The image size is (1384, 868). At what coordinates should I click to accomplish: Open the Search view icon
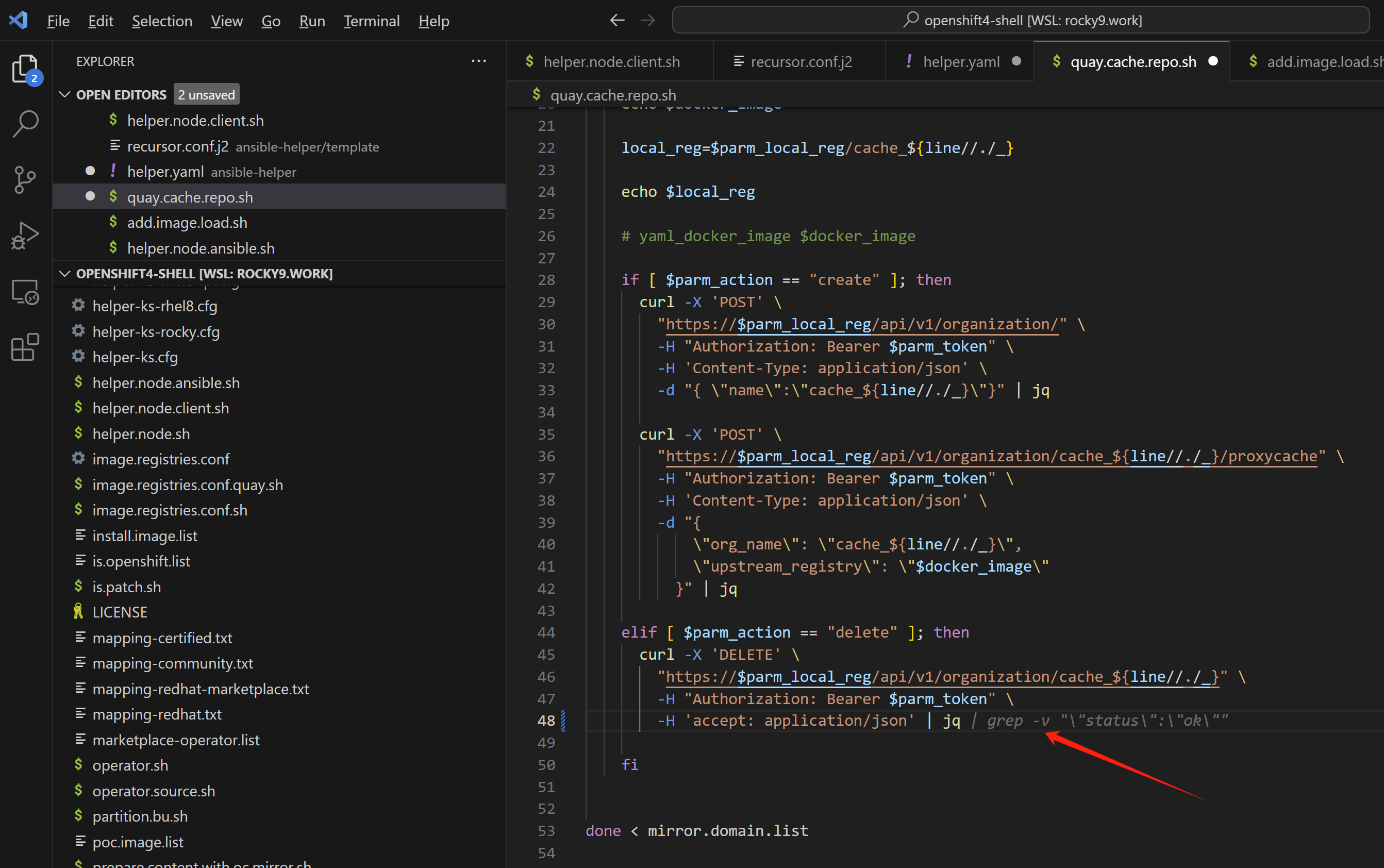point(25,123)
